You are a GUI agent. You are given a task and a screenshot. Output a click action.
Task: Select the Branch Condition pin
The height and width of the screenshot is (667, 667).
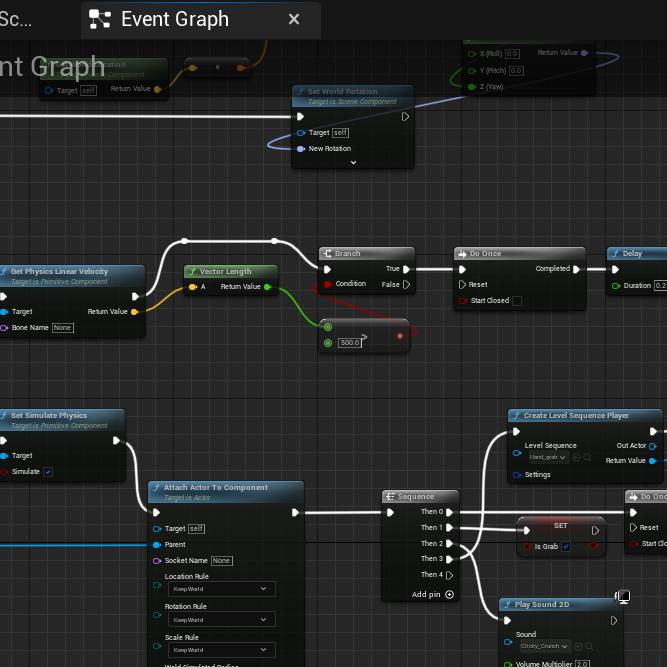pyautogui.click(x=328, y=284)
